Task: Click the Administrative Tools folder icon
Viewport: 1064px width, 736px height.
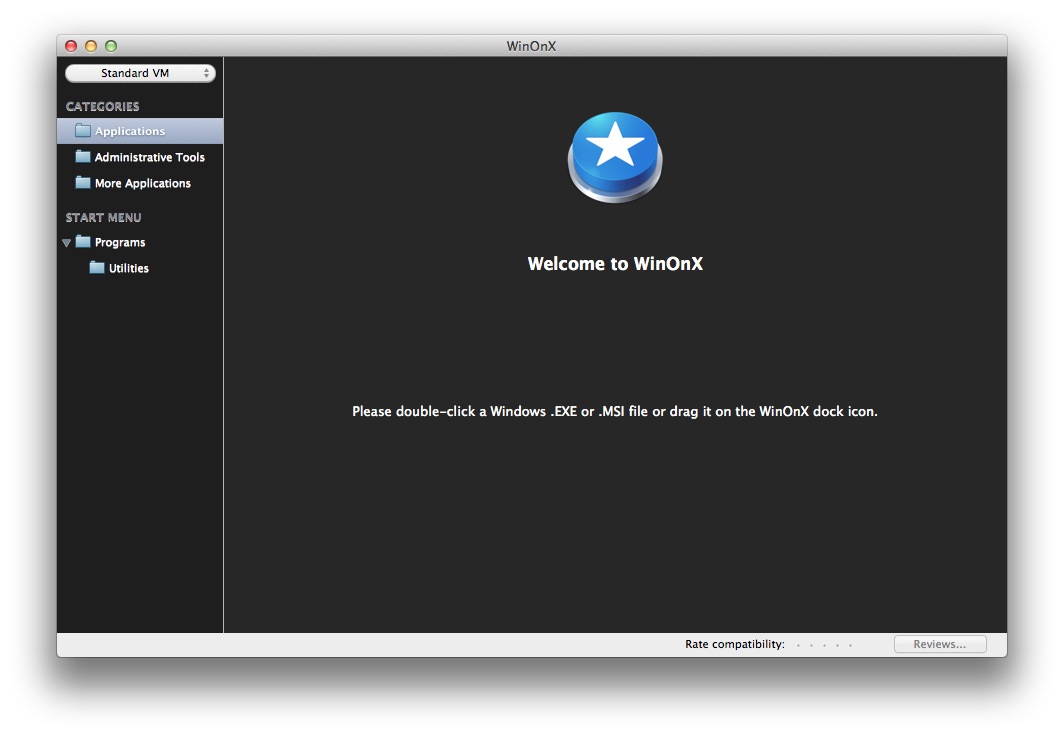Action: 83,157
